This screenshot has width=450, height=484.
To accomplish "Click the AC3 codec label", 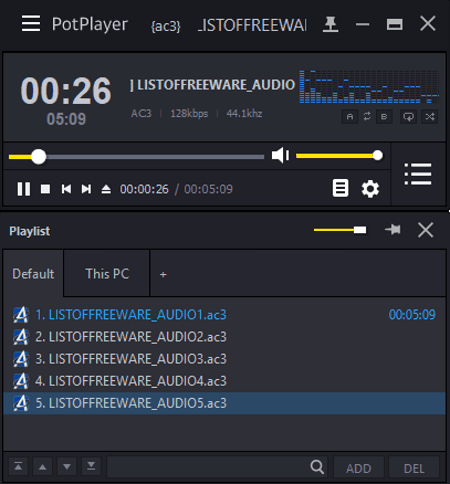I will pos(141,113).
